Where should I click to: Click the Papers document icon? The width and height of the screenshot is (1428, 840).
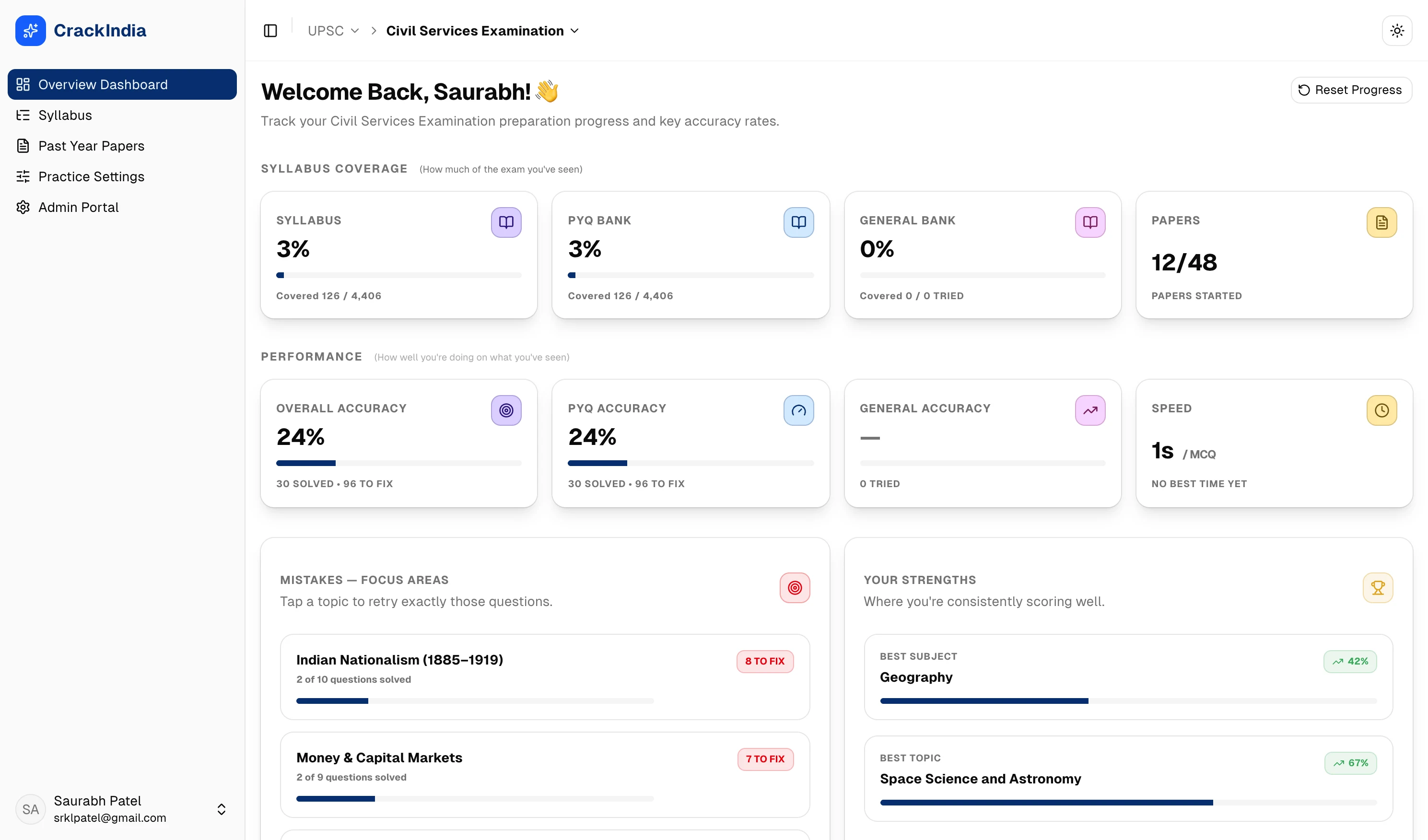(1381, 222)
